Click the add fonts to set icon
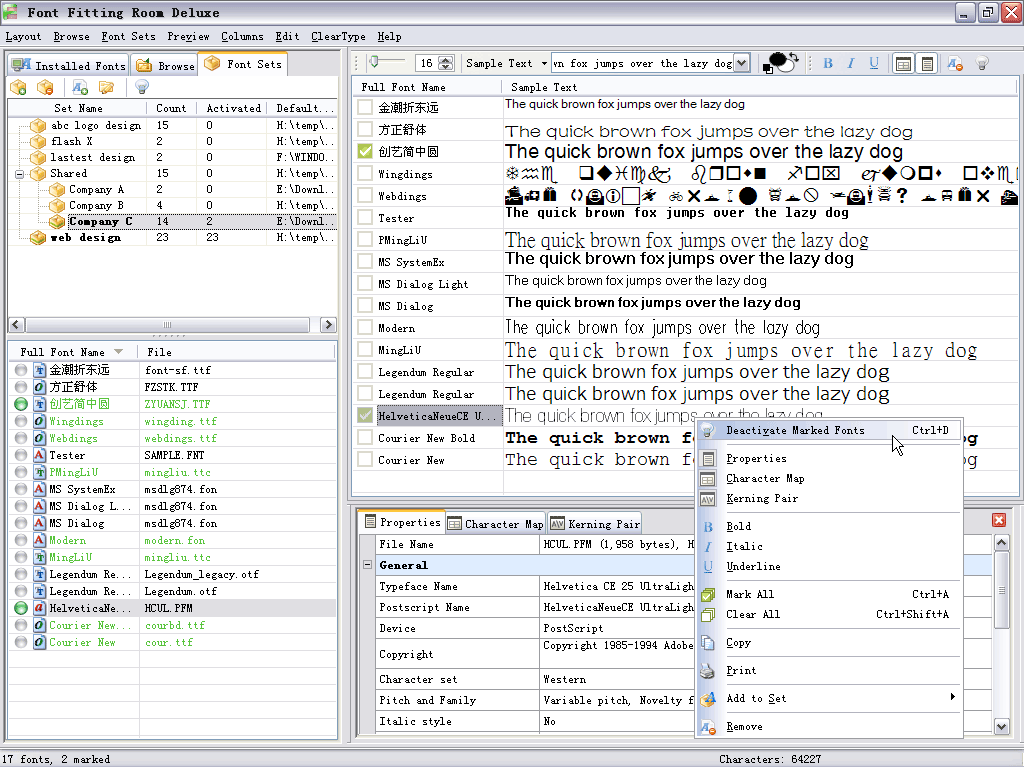Image resolution: width=1024 pixels, height=768 pixels. coord(80,88)
